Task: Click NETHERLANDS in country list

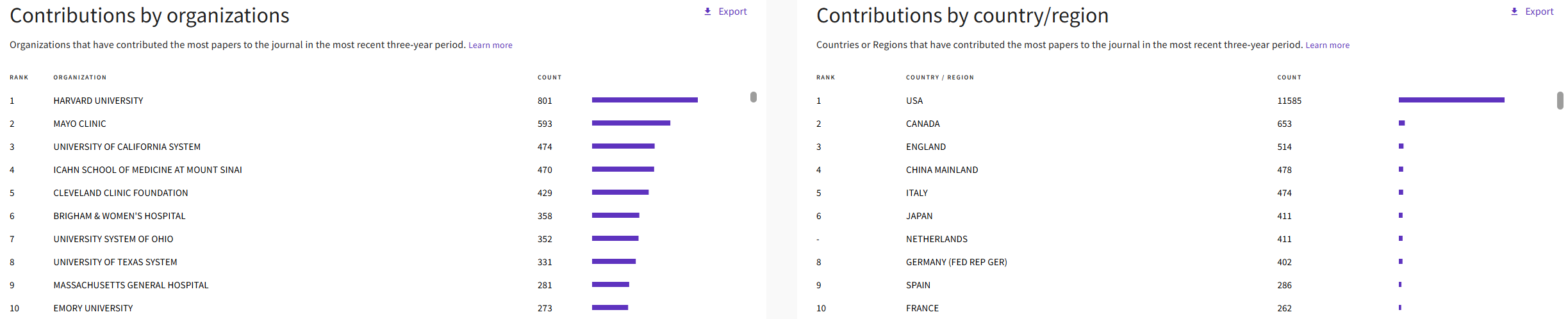Action: click(x=937, y=239)
